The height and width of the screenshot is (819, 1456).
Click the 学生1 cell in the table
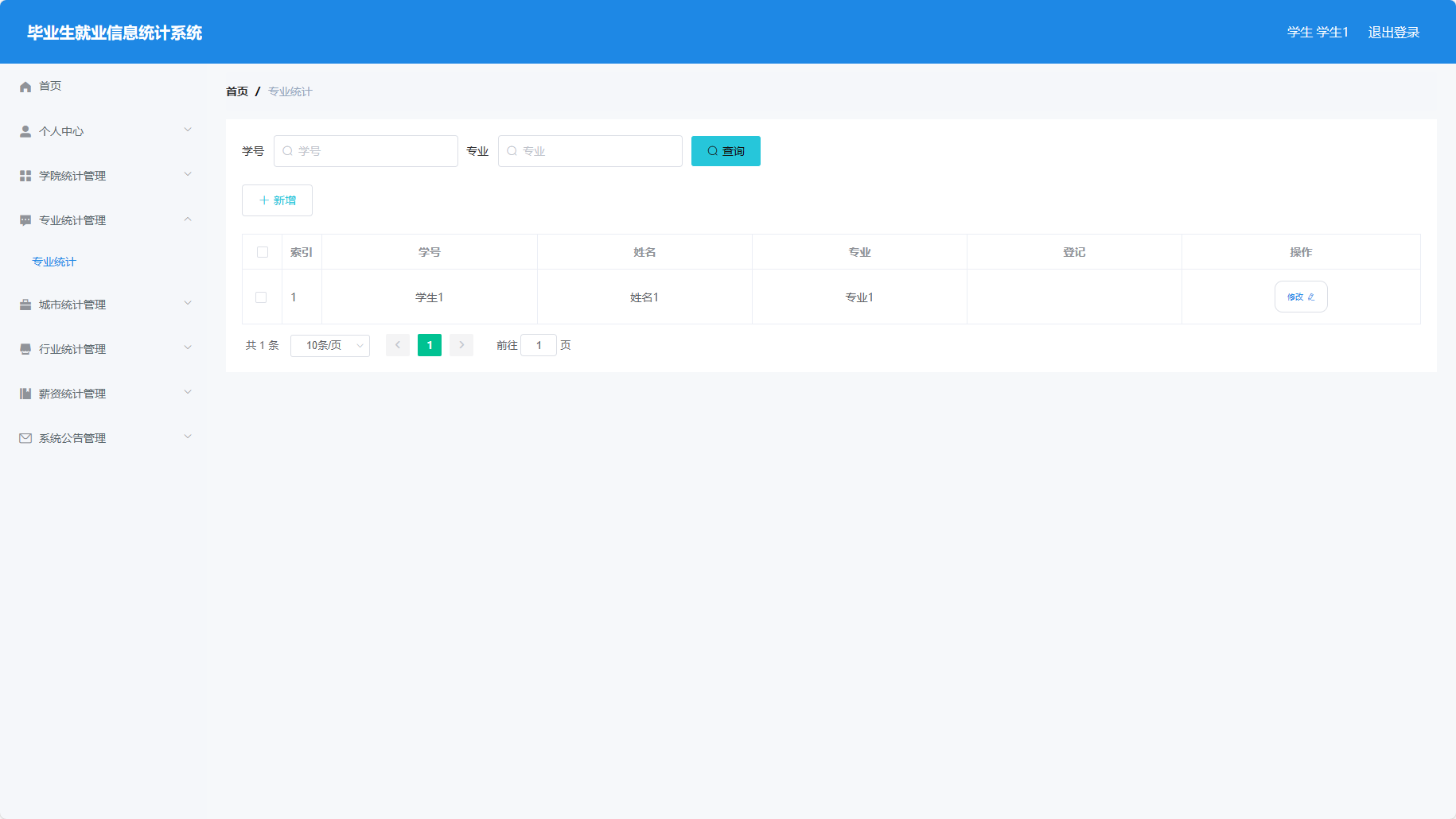(430, 297)
